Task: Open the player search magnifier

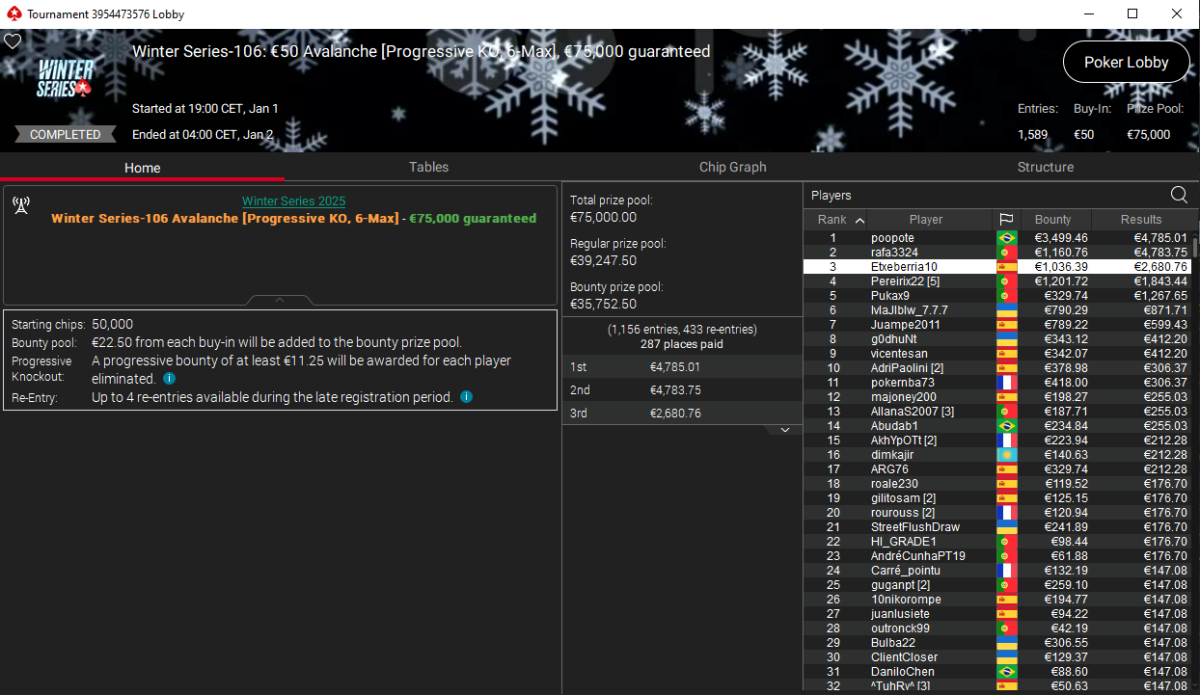Action: pos(1179,195)
